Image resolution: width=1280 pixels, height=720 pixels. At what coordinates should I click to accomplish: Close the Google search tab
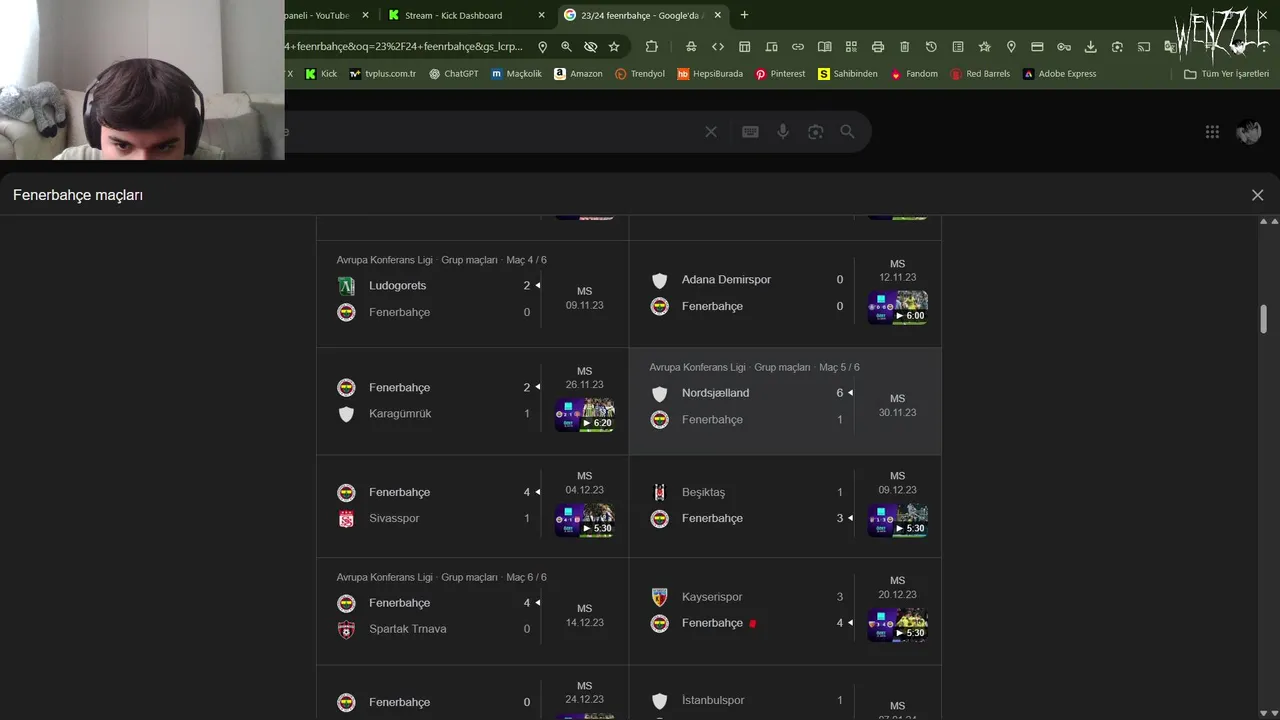[x=717, y=15]
